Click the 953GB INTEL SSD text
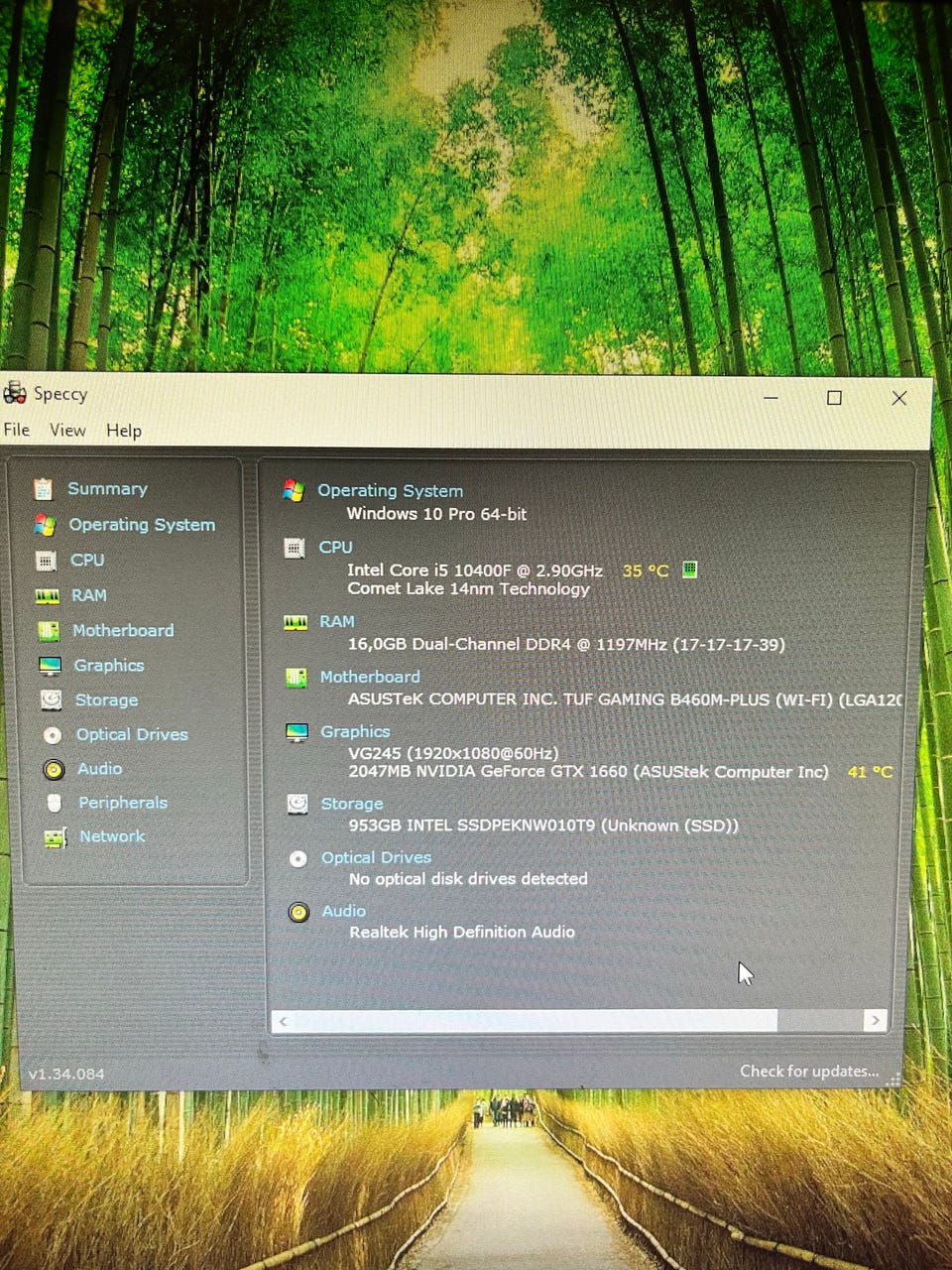The image size is (952, 1270). (543, 825)
